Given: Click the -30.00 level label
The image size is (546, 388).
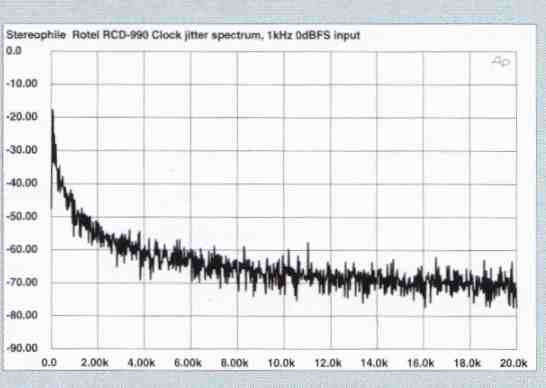Looking at the screenshot, I should click(x=22, y=150).
